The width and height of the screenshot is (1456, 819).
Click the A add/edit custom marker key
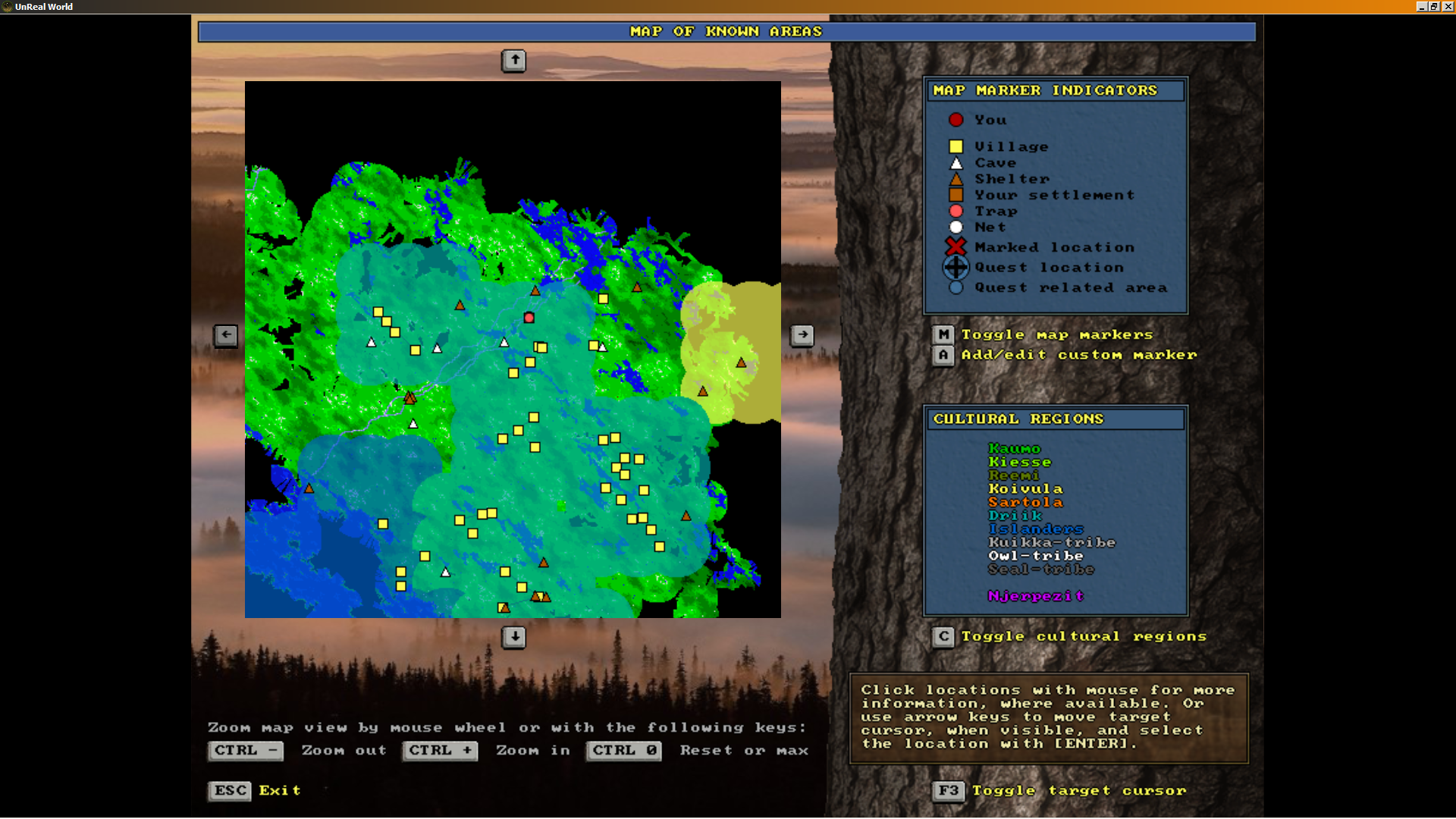click(943, 355)
